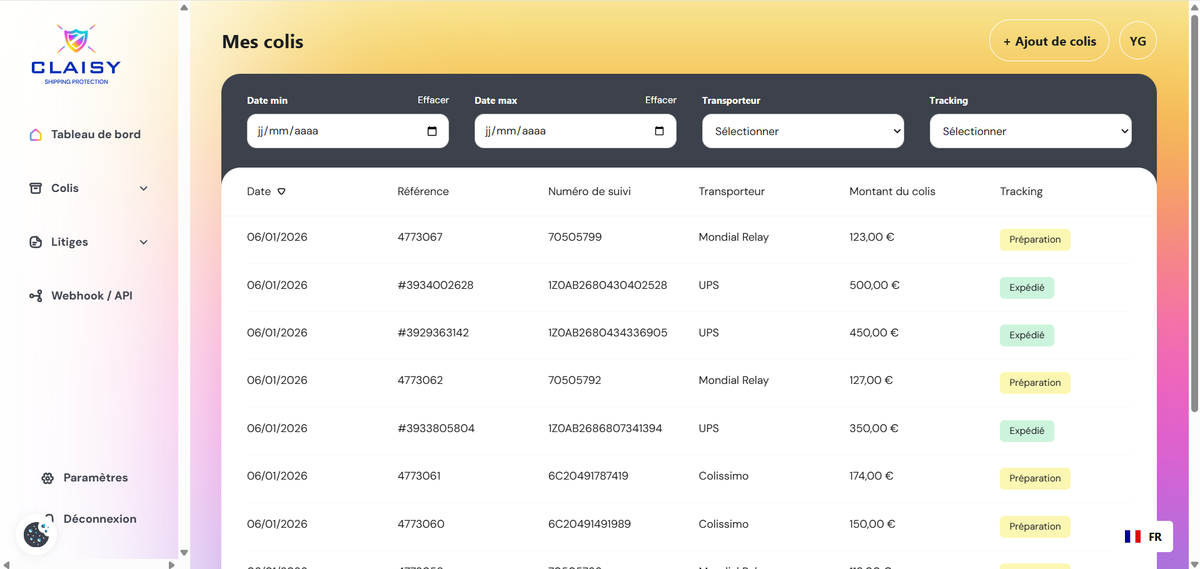Screen dimensions: 1200x569
Task: Expand the Litiges submenu chevron
Action: 143,242
